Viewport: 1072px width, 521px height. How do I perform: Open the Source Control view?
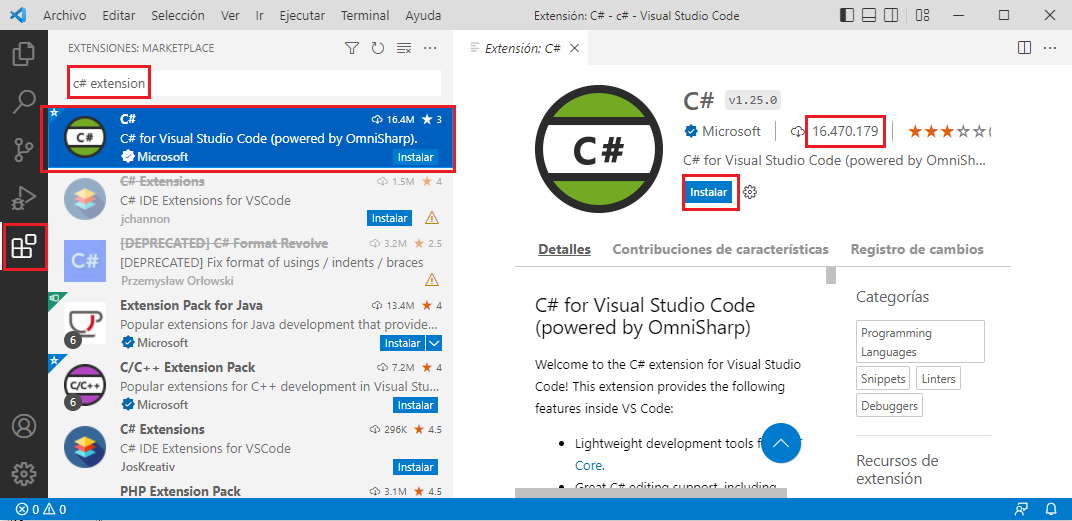click(x=24, y=150)
